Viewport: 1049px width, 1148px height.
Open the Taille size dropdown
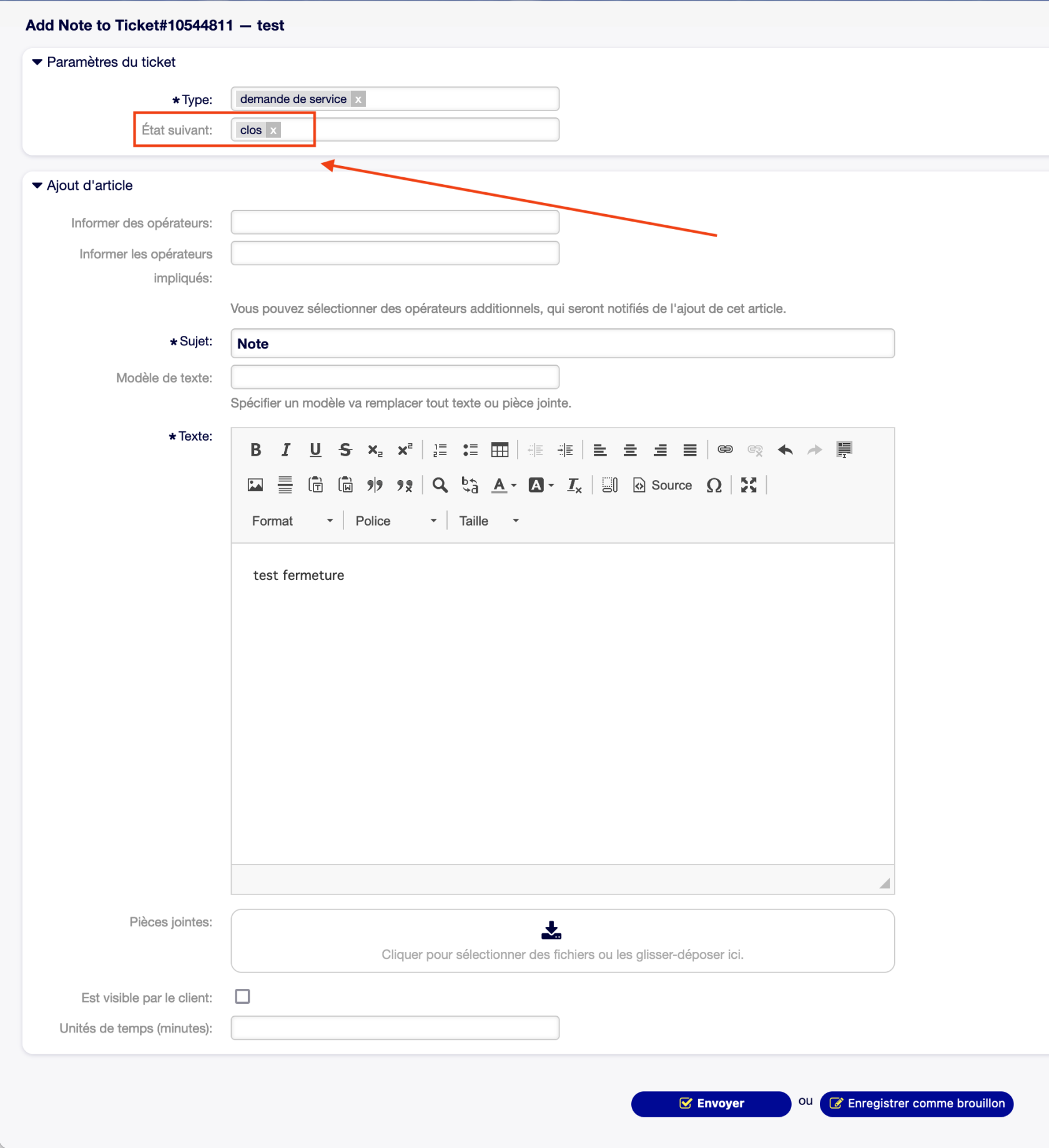488,521
